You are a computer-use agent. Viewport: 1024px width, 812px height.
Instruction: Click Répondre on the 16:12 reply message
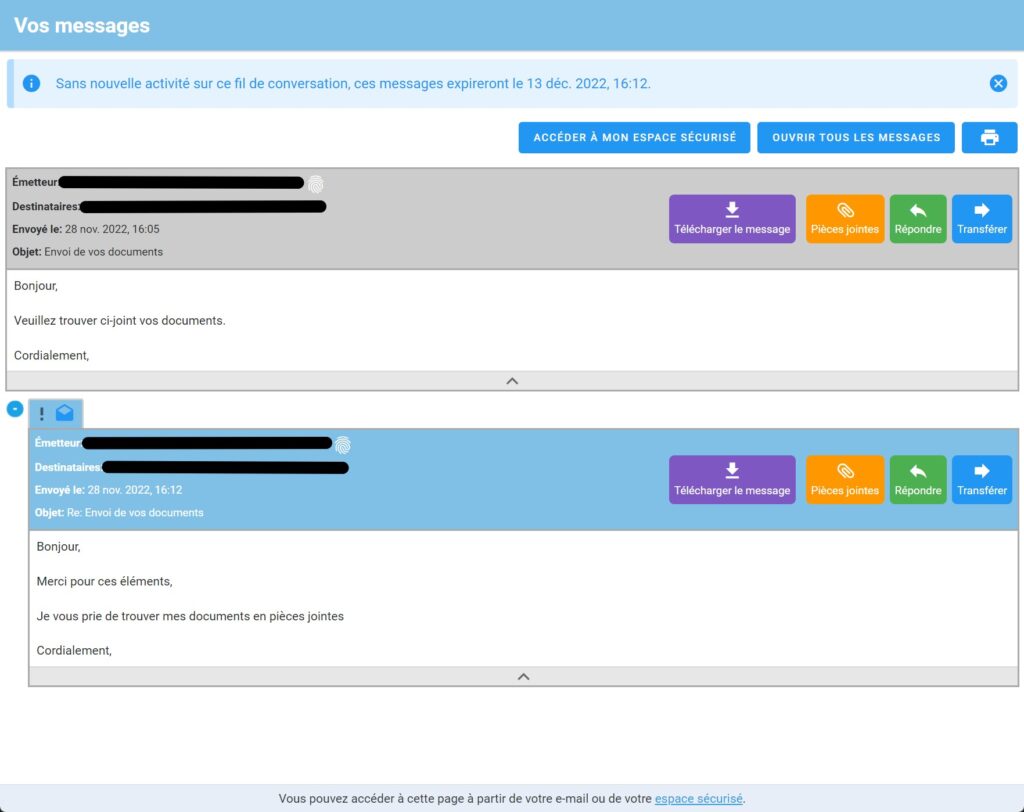pos(918,480)
